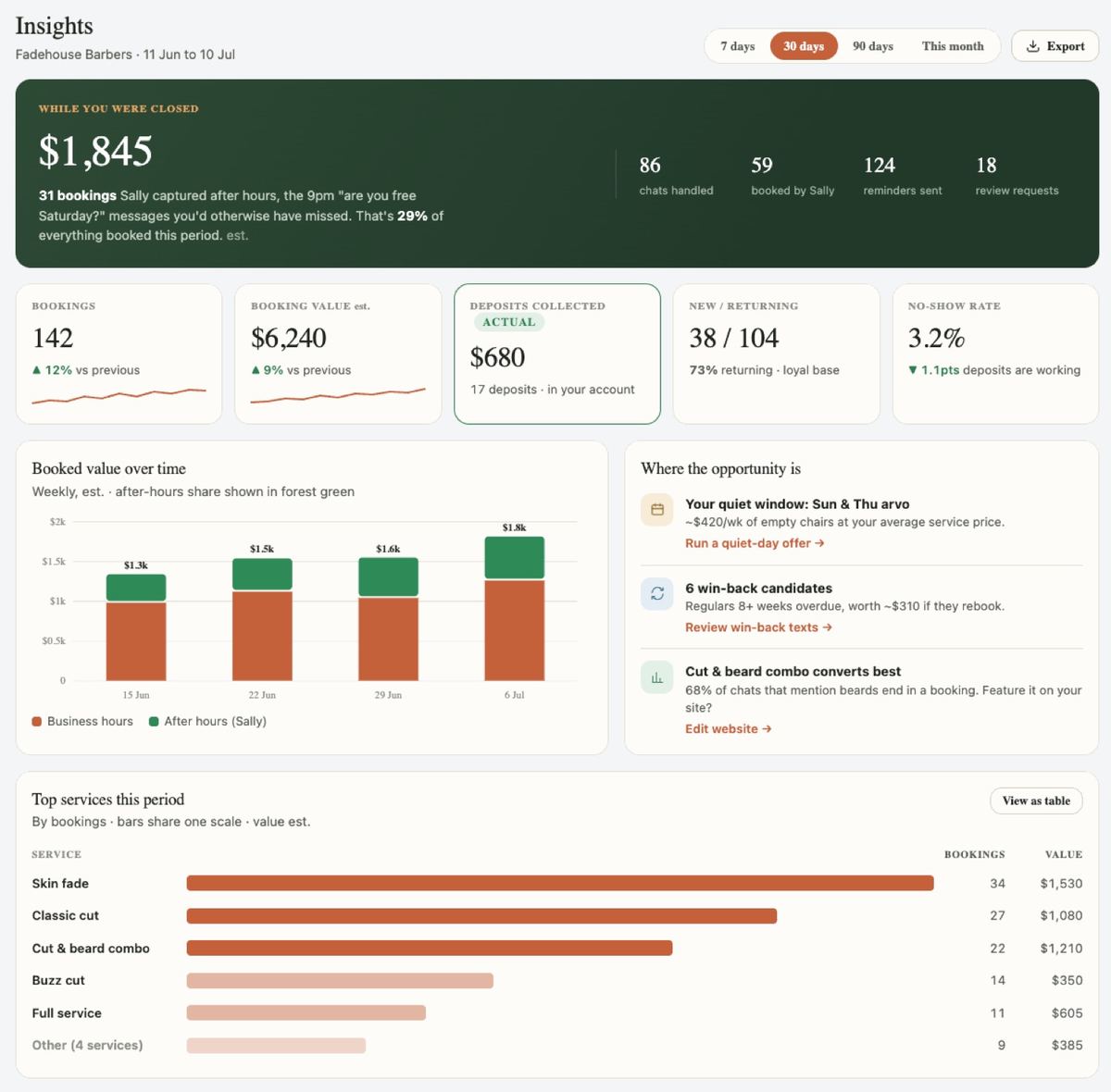Open the Bookings 142 card
1111x1092 pixels.
pyautogui.click(x=119, y=354)
